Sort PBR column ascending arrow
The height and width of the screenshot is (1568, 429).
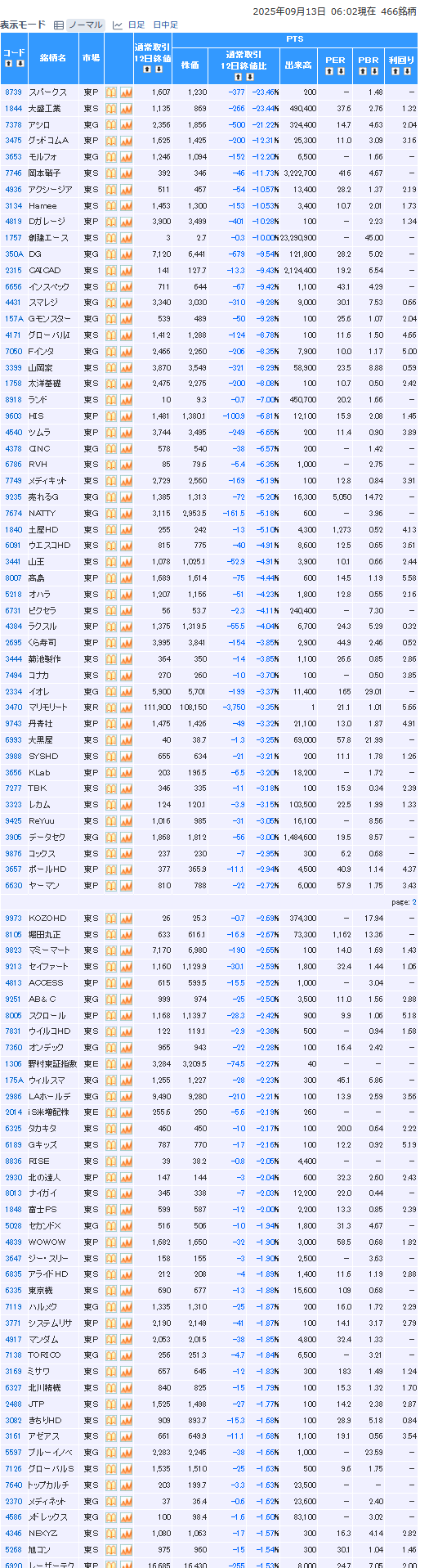pyautogui.click(x=363, y=71)
